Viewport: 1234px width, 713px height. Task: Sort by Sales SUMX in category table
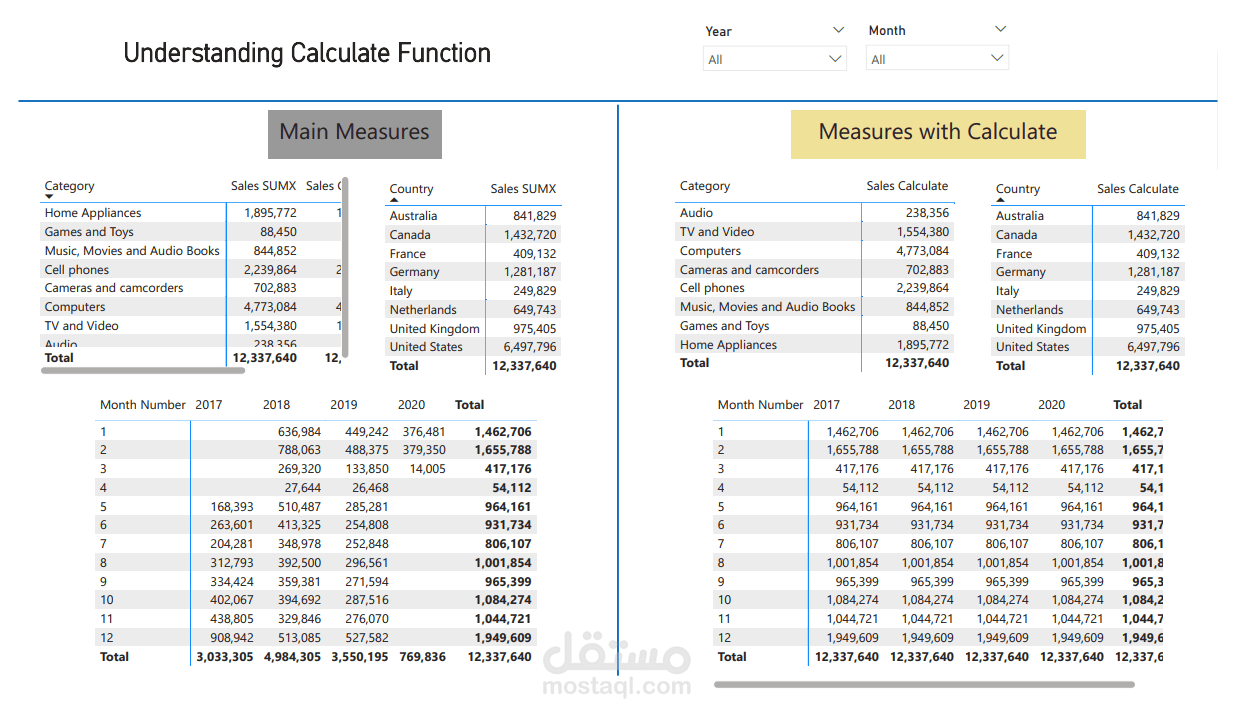click(x=264, y=186)
